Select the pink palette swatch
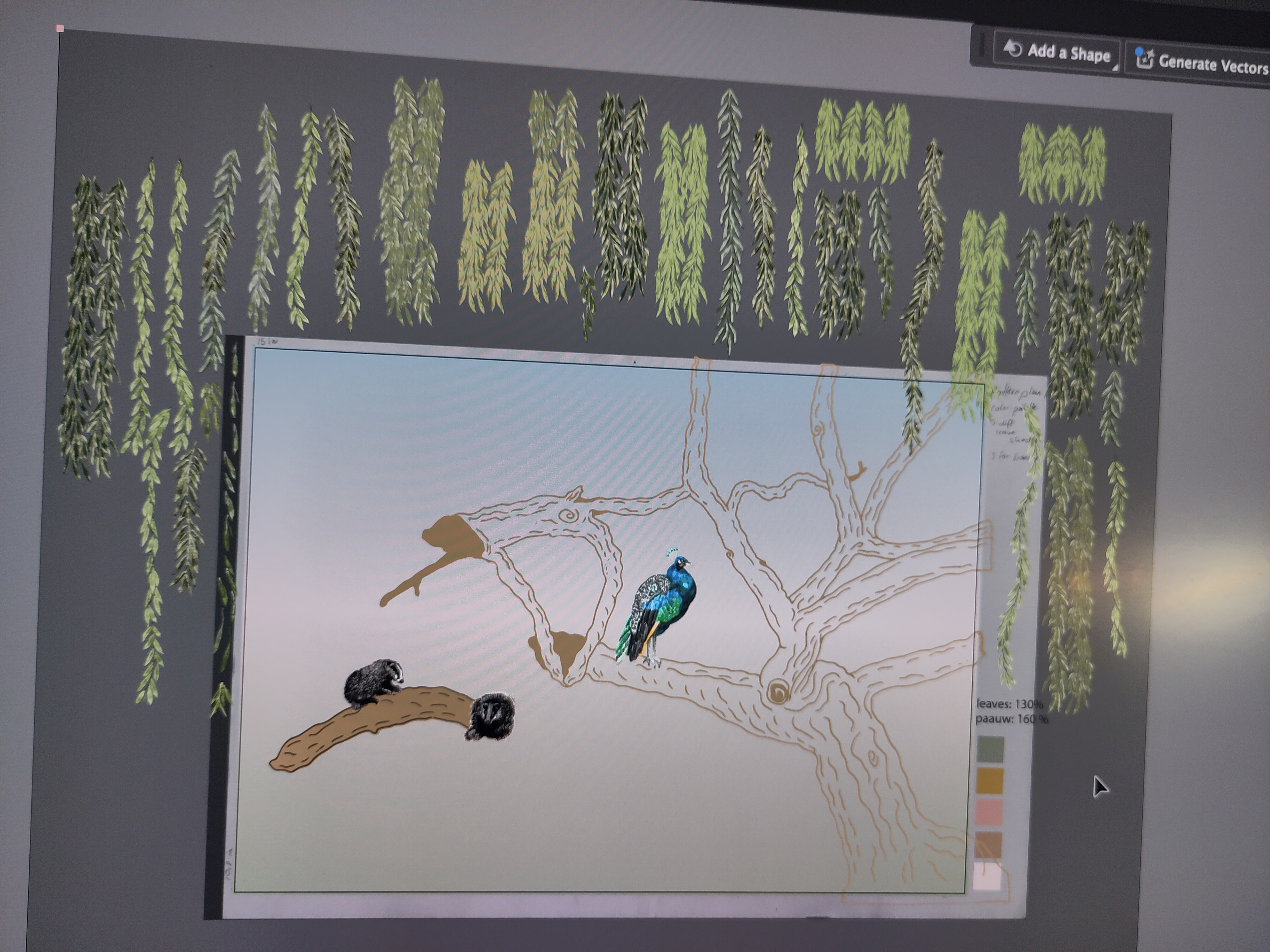The height and width of the screenshot is (952, 1270). (989, 813)
